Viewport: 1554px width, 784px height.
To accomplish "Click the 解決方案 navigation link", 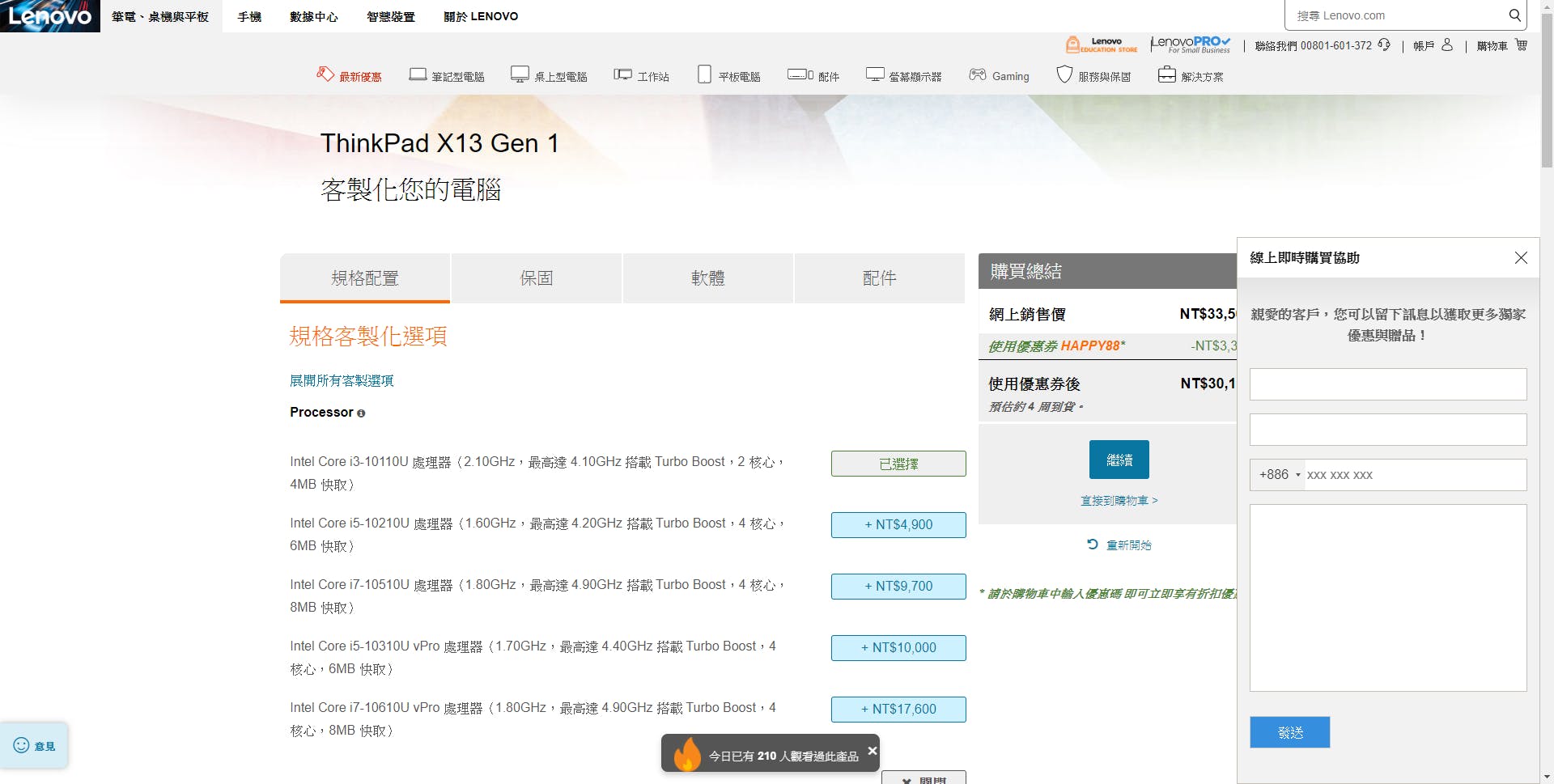I will point(1202,77).
